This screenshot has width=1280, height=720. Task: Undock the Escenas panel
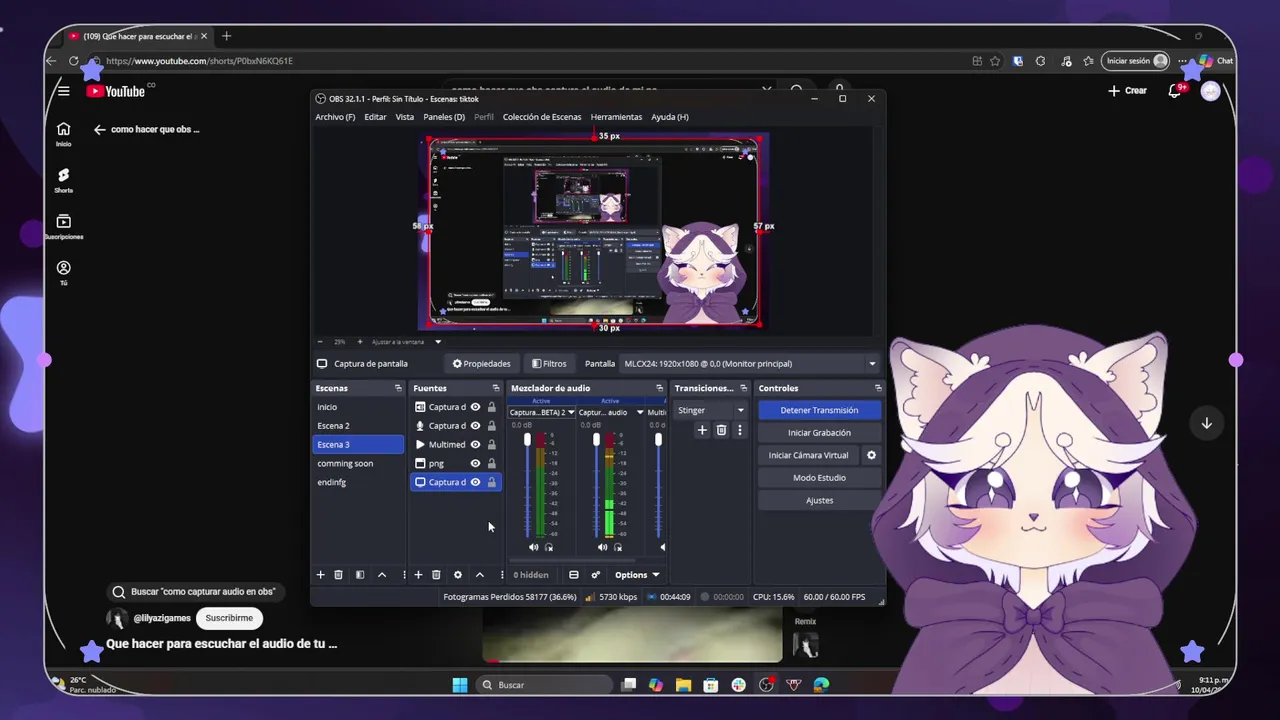click(x=398, y=388)
